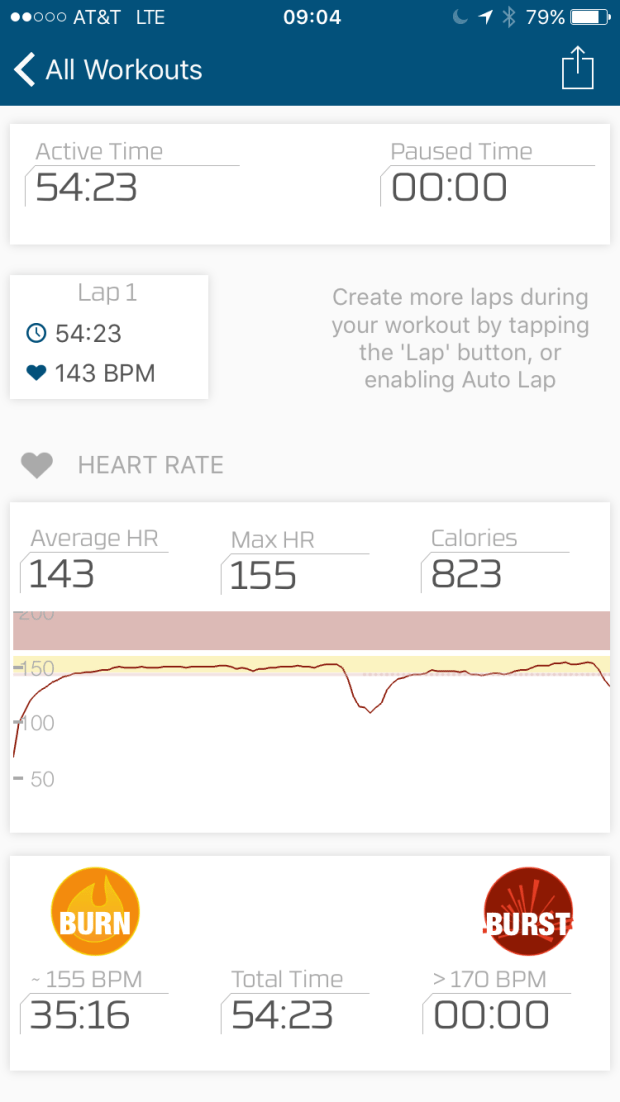Tap the dip in heart rate graph line
This screenshot has width=620, height=1102.
pyautogui.click(x=369, y=710)
